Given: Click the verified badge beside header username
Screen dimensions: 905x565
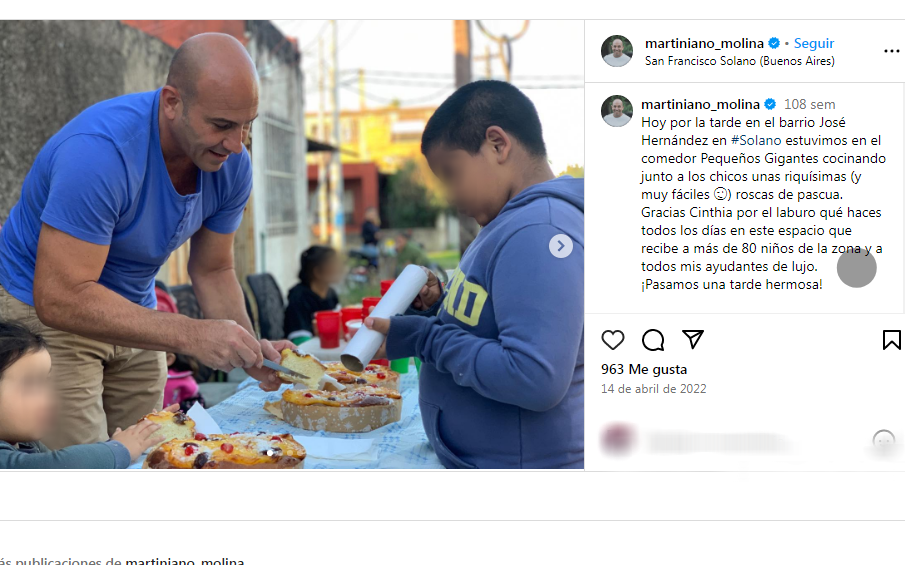Looking at the screenshot, I should (774, 43).
